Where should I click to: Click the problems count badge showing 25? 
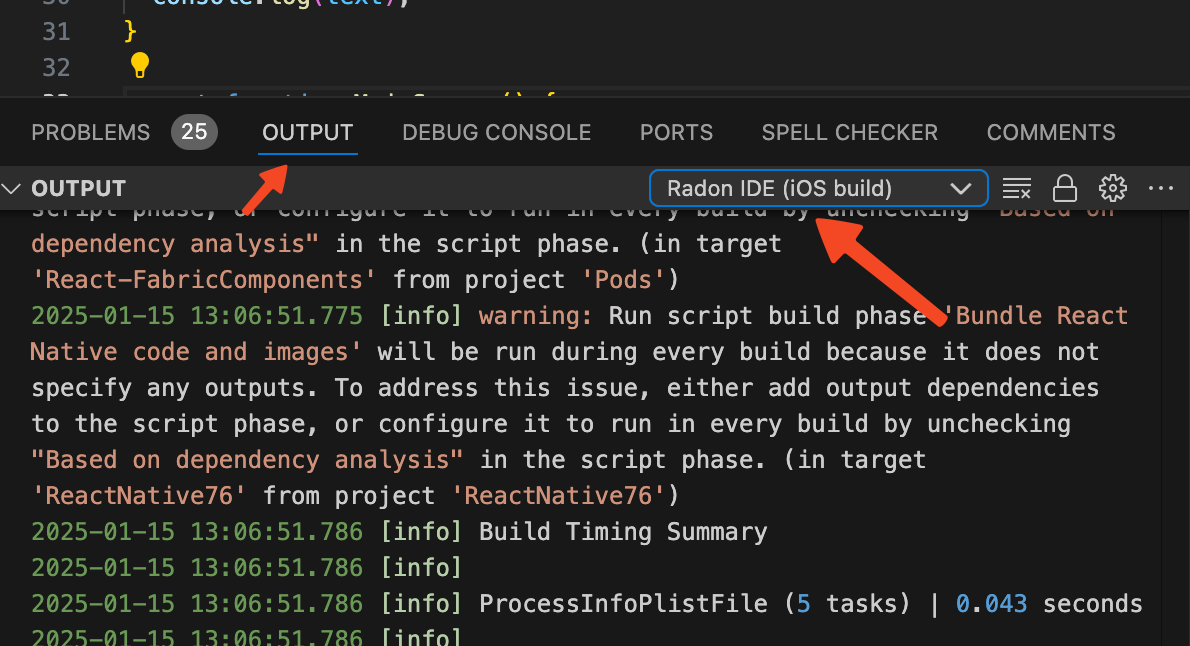click(194, 132)
